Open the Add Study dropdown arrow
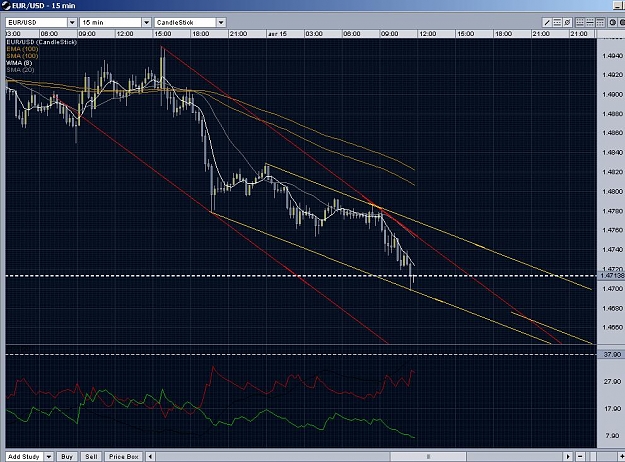625x462 pixels. pyautogui.click(x=49, y=457)
